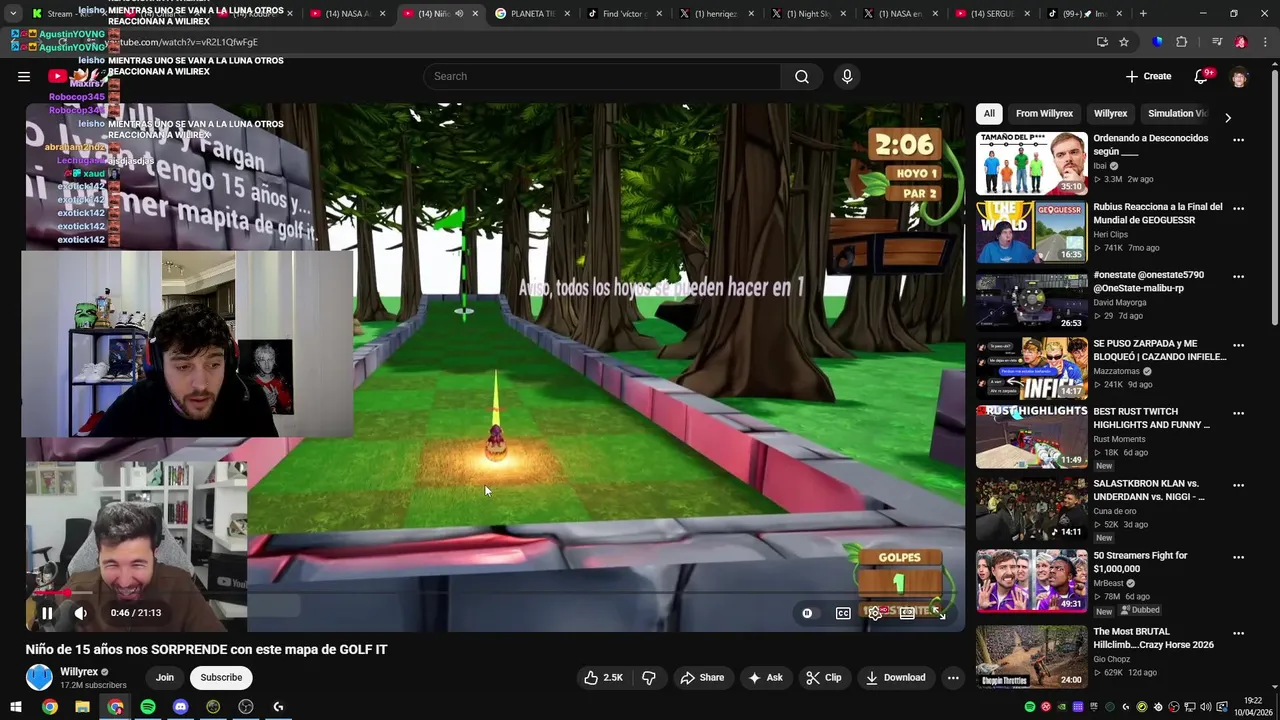Viewport: 1280px width, 720px height.
Task: Open the YouTube guide hamburger menu
Action: [x=24, y=76]
